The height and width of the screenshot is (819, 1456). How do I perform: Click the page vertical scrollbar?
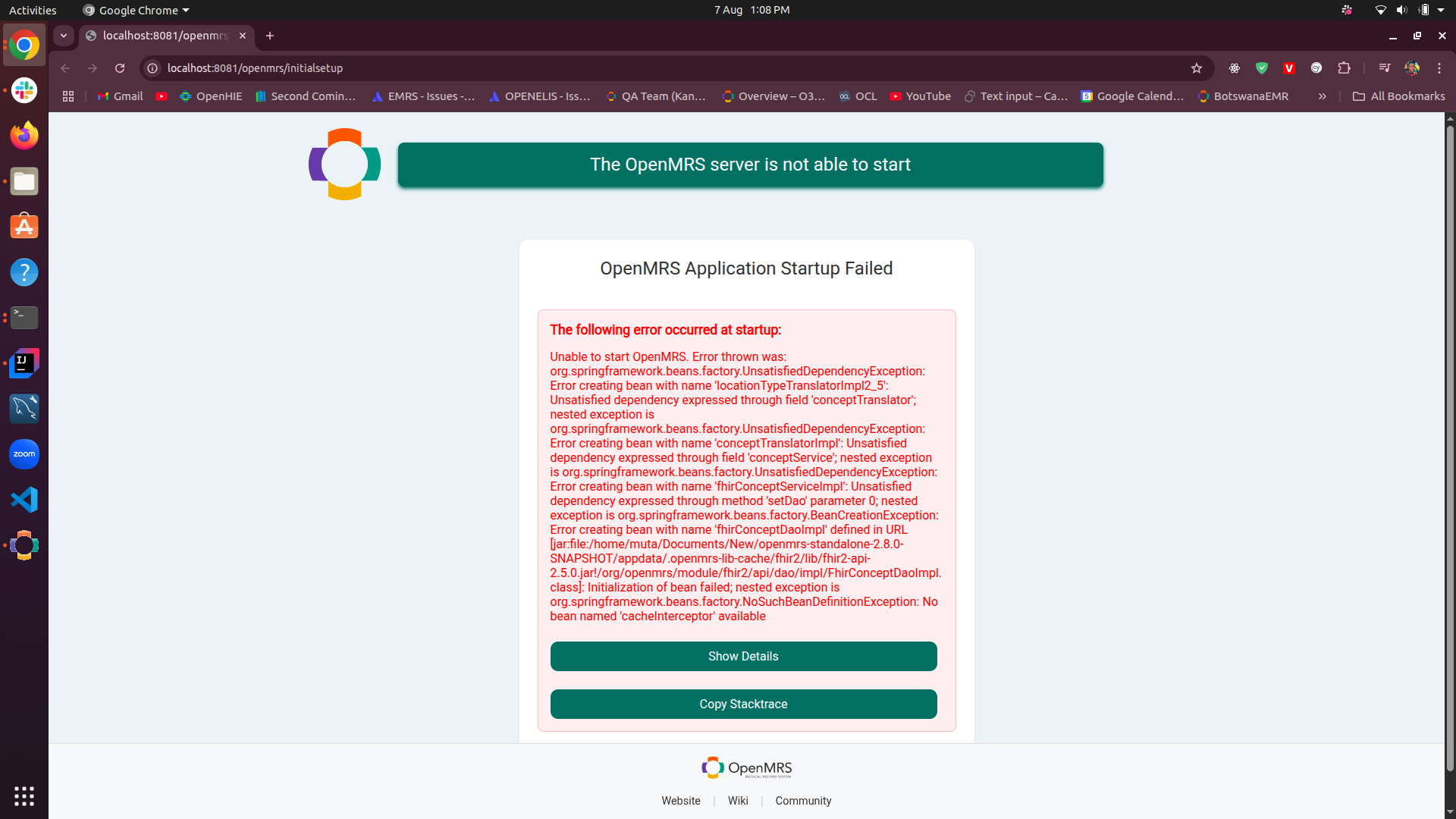[1450, 449]
